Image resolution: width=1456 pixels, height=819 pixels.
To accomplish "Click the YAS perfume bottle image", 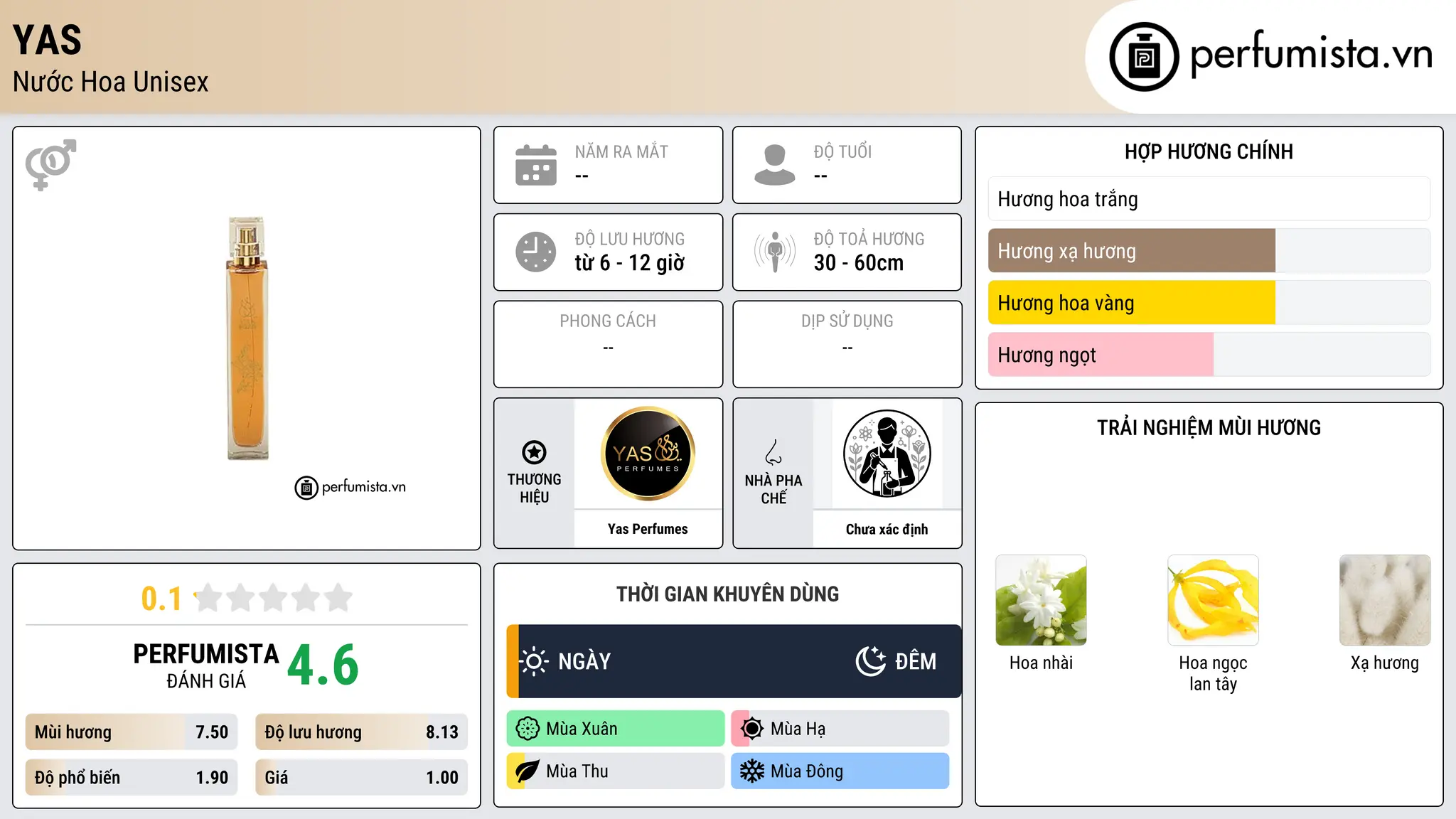I will click(247, 338).
